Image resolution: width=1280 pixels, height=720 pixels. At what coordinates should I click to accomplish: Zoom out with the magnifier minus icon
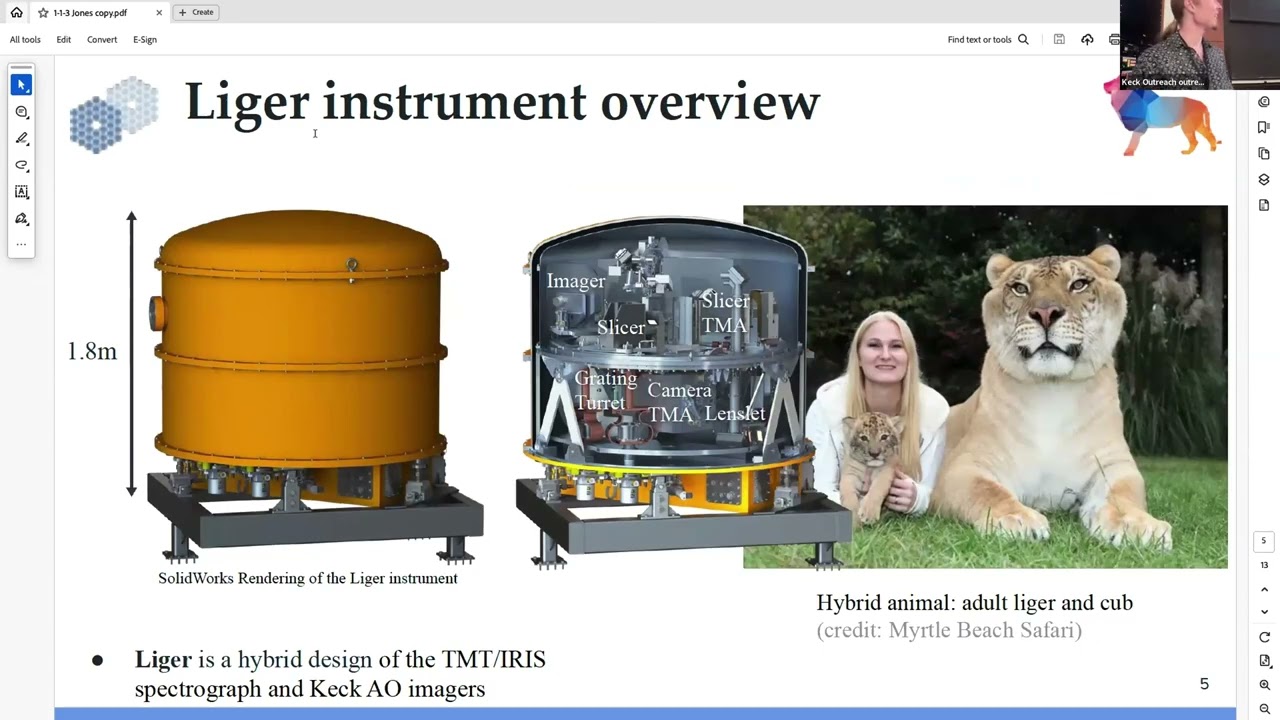[x=1264, y=708]
